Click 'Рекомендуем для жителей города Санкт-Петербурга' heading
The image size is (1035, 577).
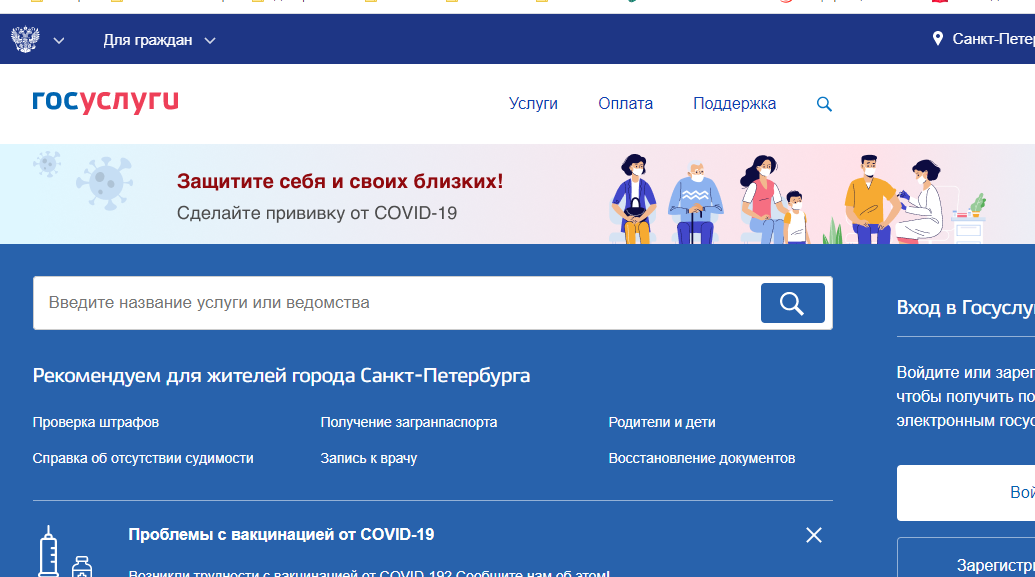[281, 376]
